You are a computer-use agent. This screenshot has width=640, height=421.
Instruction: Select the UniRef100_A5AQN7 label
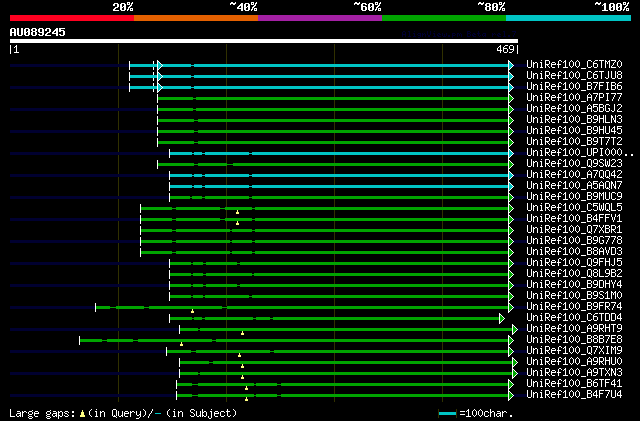pyautogui.click(x=574, y=186)
